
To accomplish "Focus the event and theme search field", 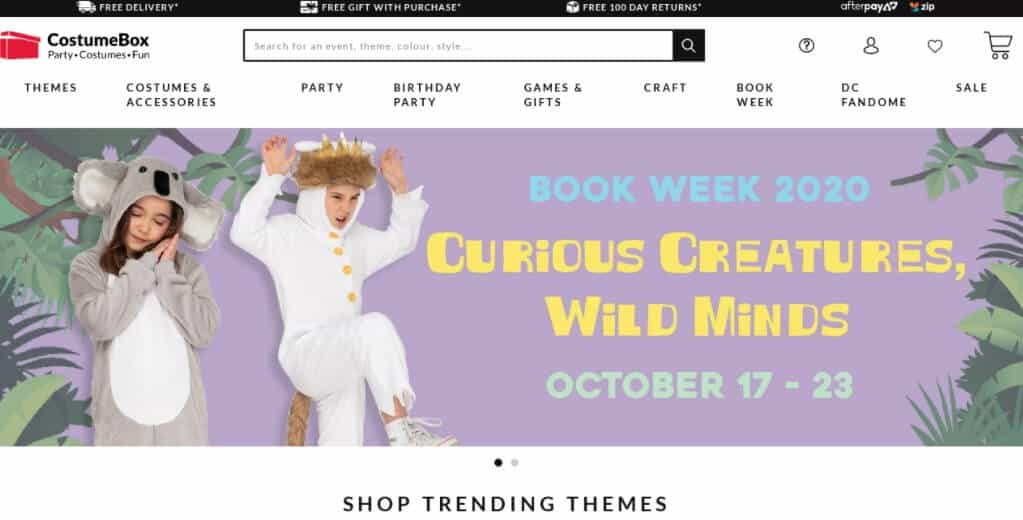I will point(459,46).
